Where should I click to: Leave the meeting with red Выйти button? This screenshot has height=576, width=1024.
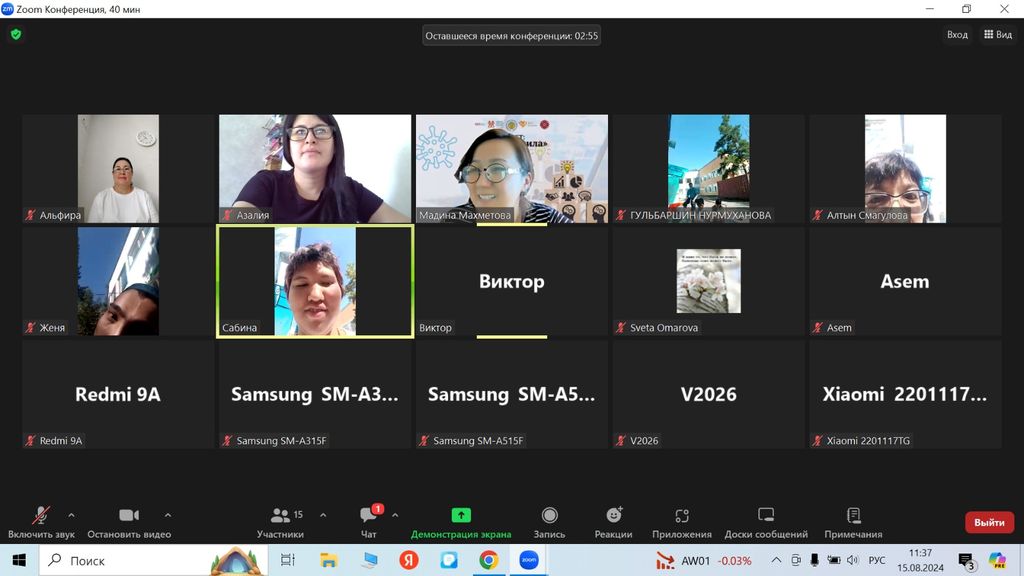point(989,522)
